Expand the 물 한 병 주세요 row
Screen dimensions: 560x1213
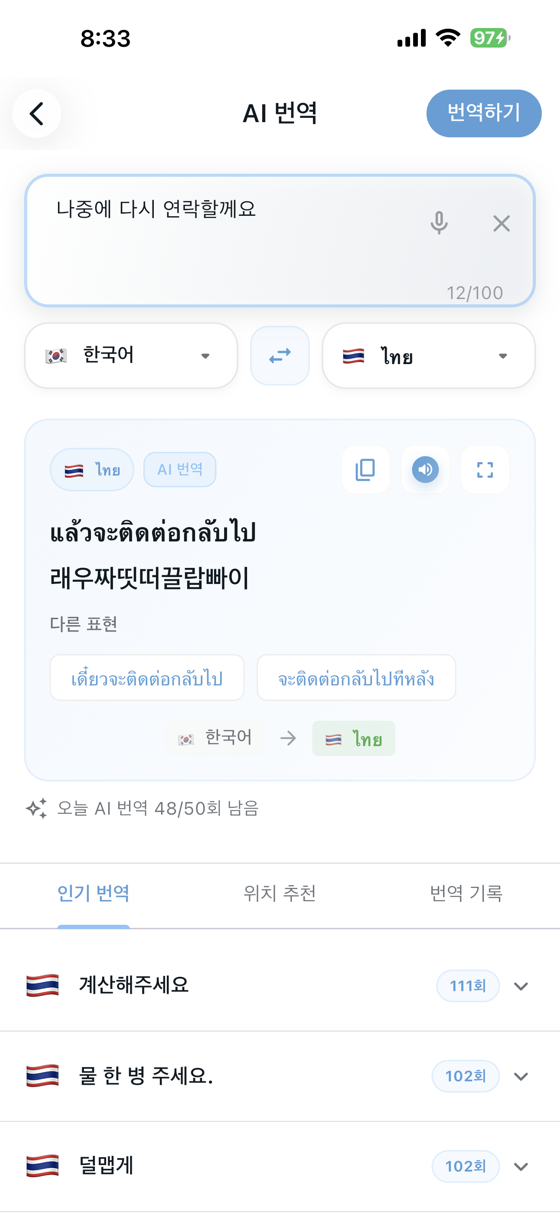pyautogui.click(x=521, y=1076)
